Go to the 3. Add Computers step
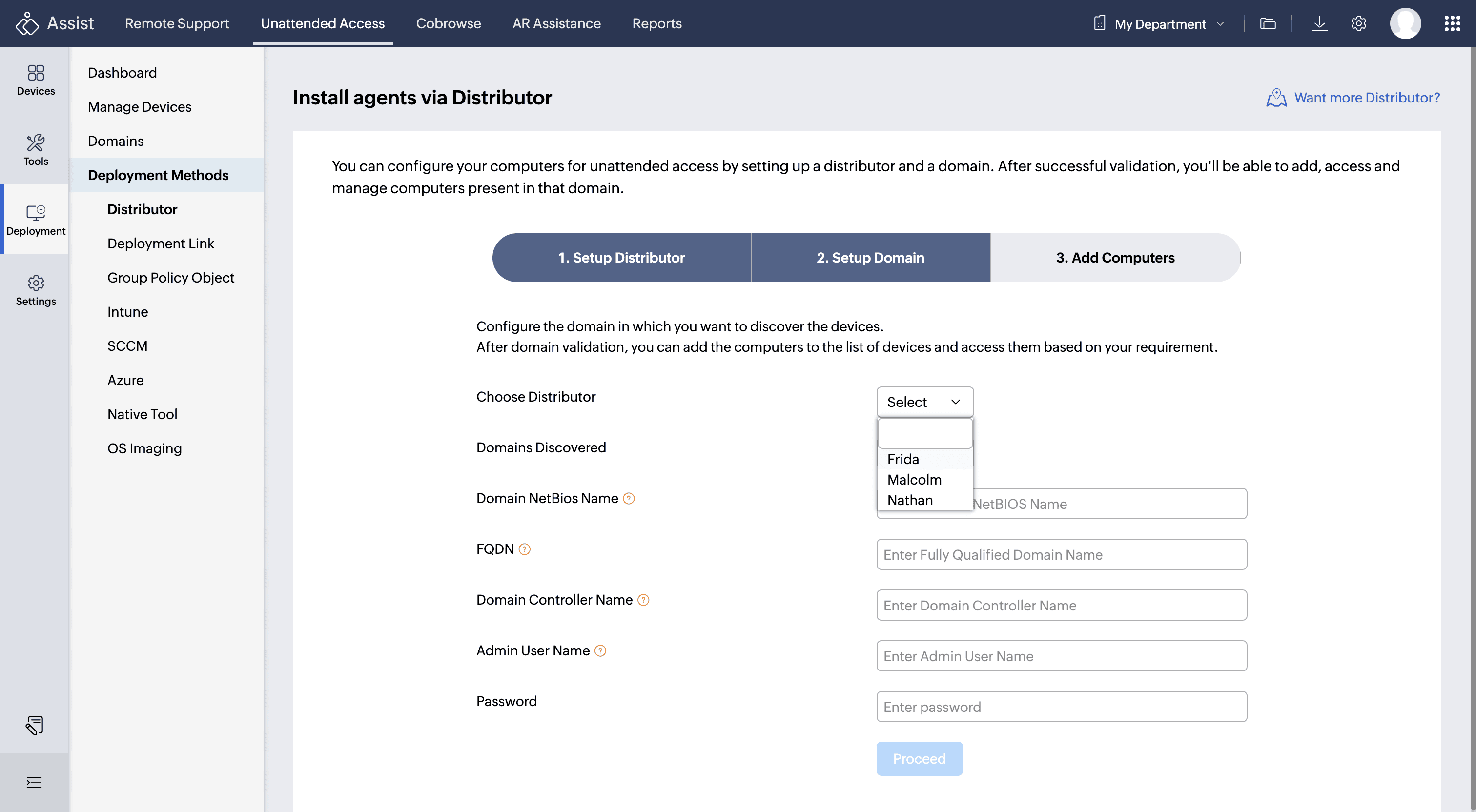The width and height of the screenshot is (1476, 812). 1114,257
